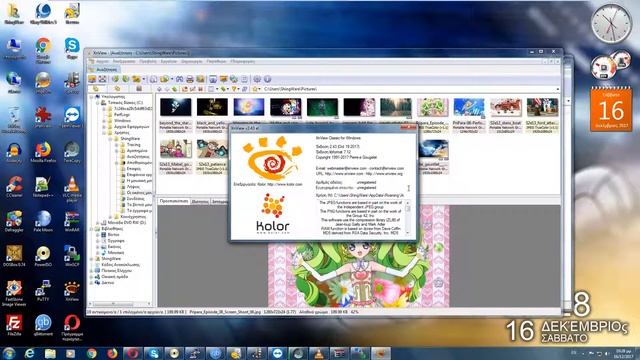Select the black_and_yello thumbnail
The image size is (640, 360).
(212, 116)
